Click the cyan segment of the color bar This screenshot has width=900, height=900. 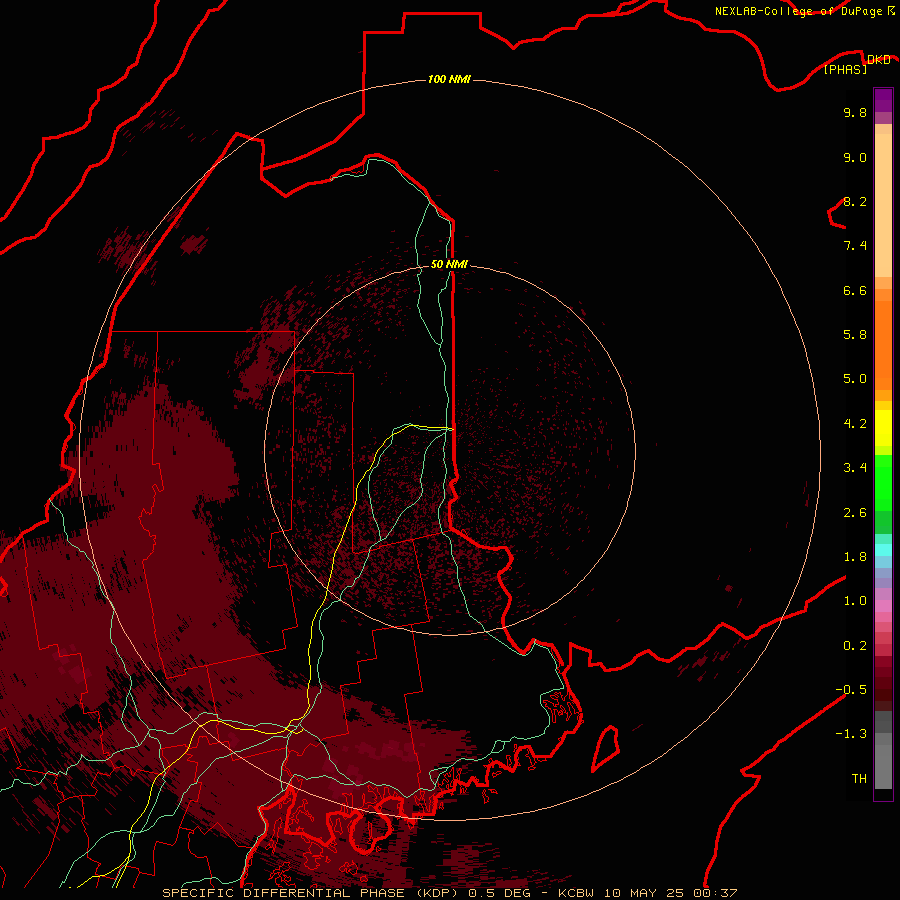(883, 550)
